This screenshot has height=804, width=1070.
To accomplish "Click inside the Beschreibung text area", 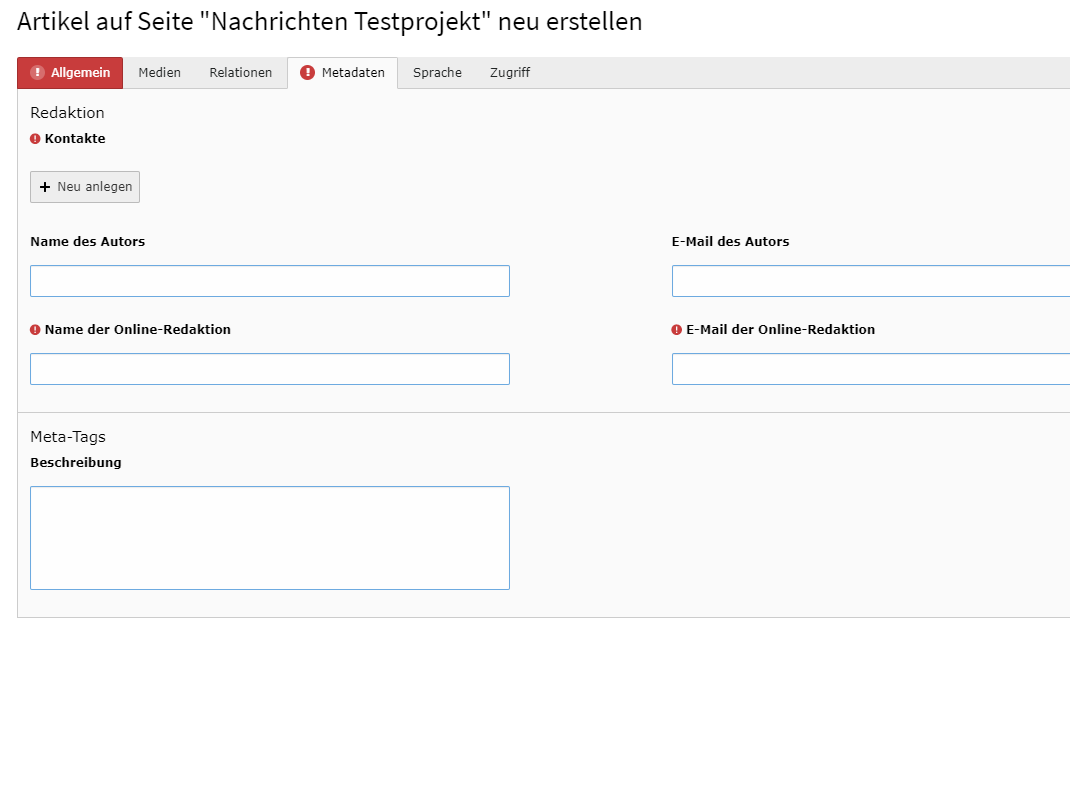I will coord(269,538).
